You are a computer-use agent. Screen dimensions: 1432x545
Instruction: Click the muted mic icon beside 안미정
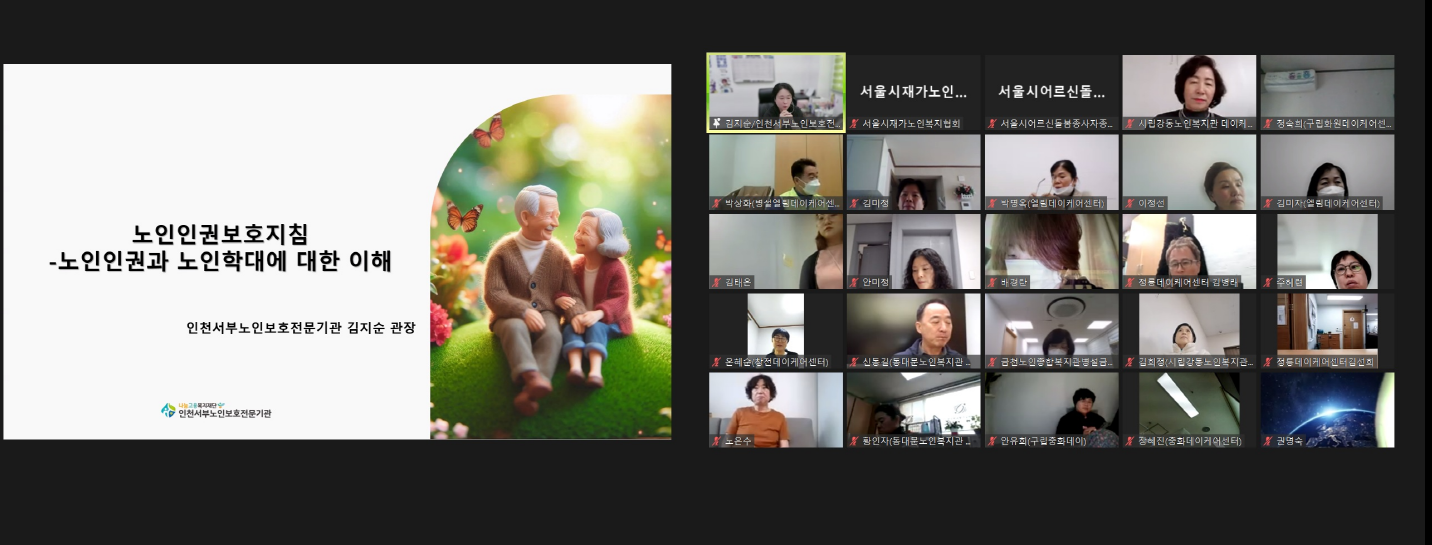point(854,282)
